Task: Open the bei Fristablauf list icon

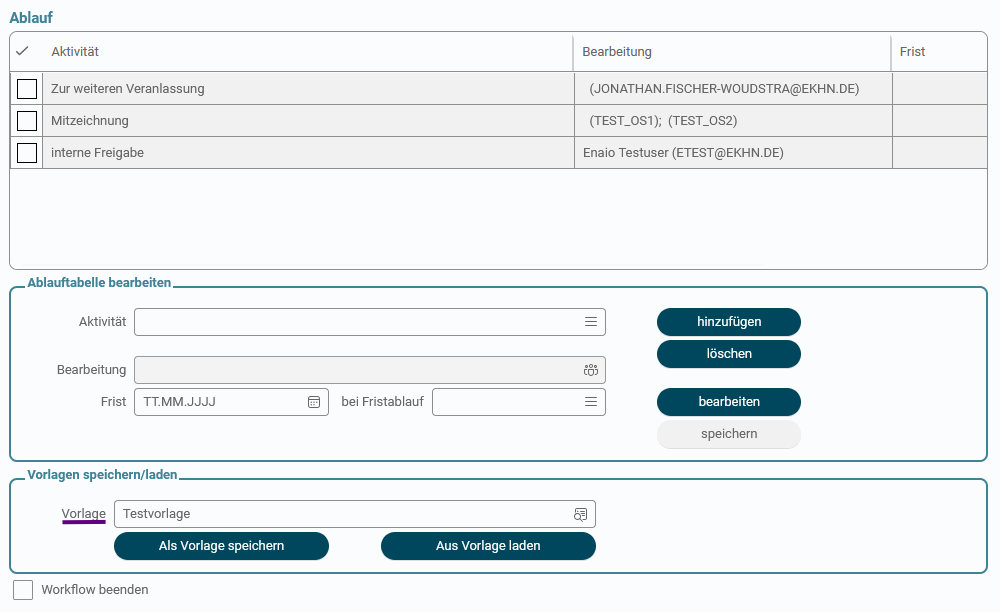Action: (591, 402)
